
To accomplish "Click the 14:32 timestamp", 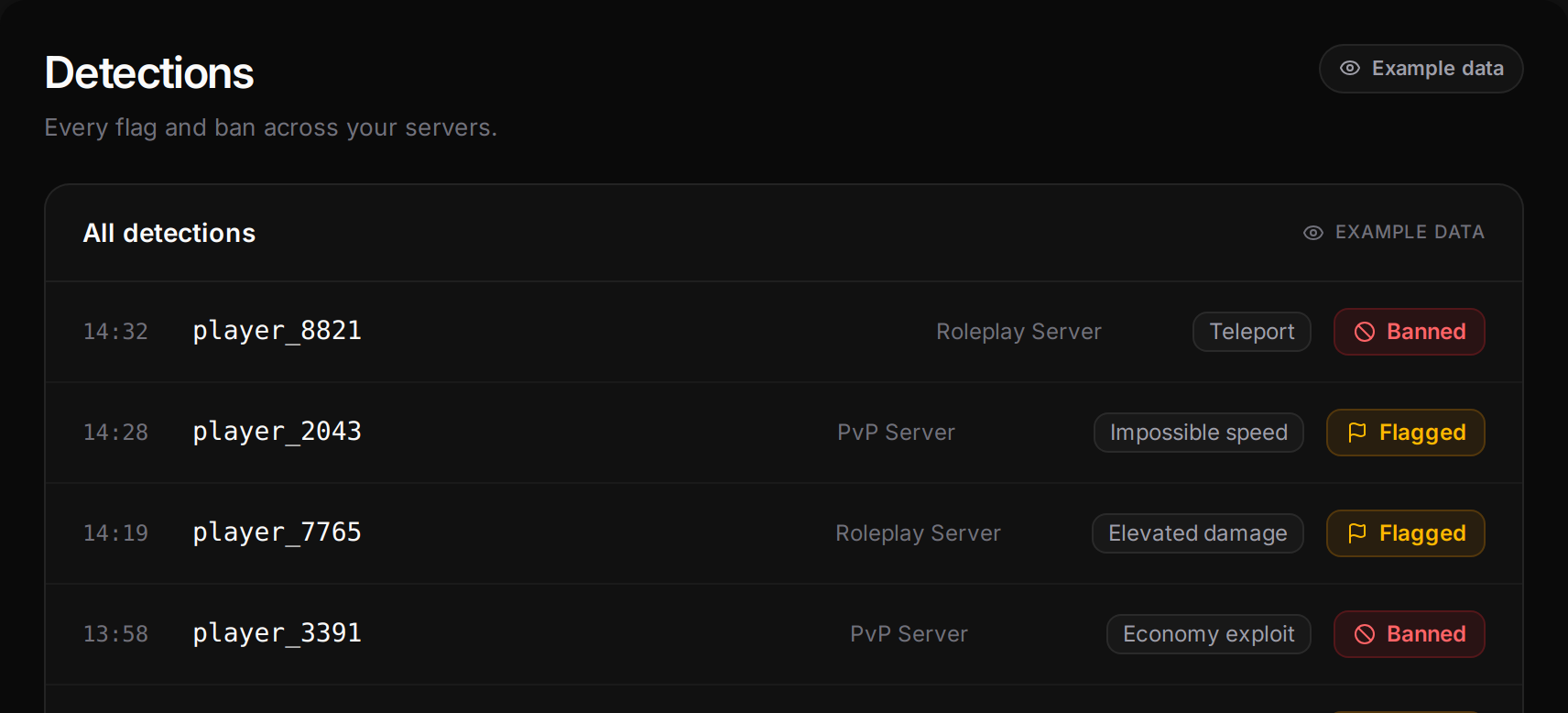I will [x=115, y=332].
